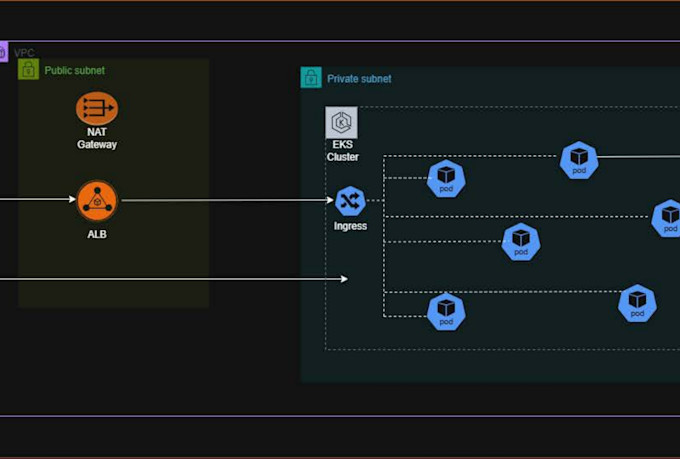
Task: Click the 'Public subnet' label
Action: [75, 70]
